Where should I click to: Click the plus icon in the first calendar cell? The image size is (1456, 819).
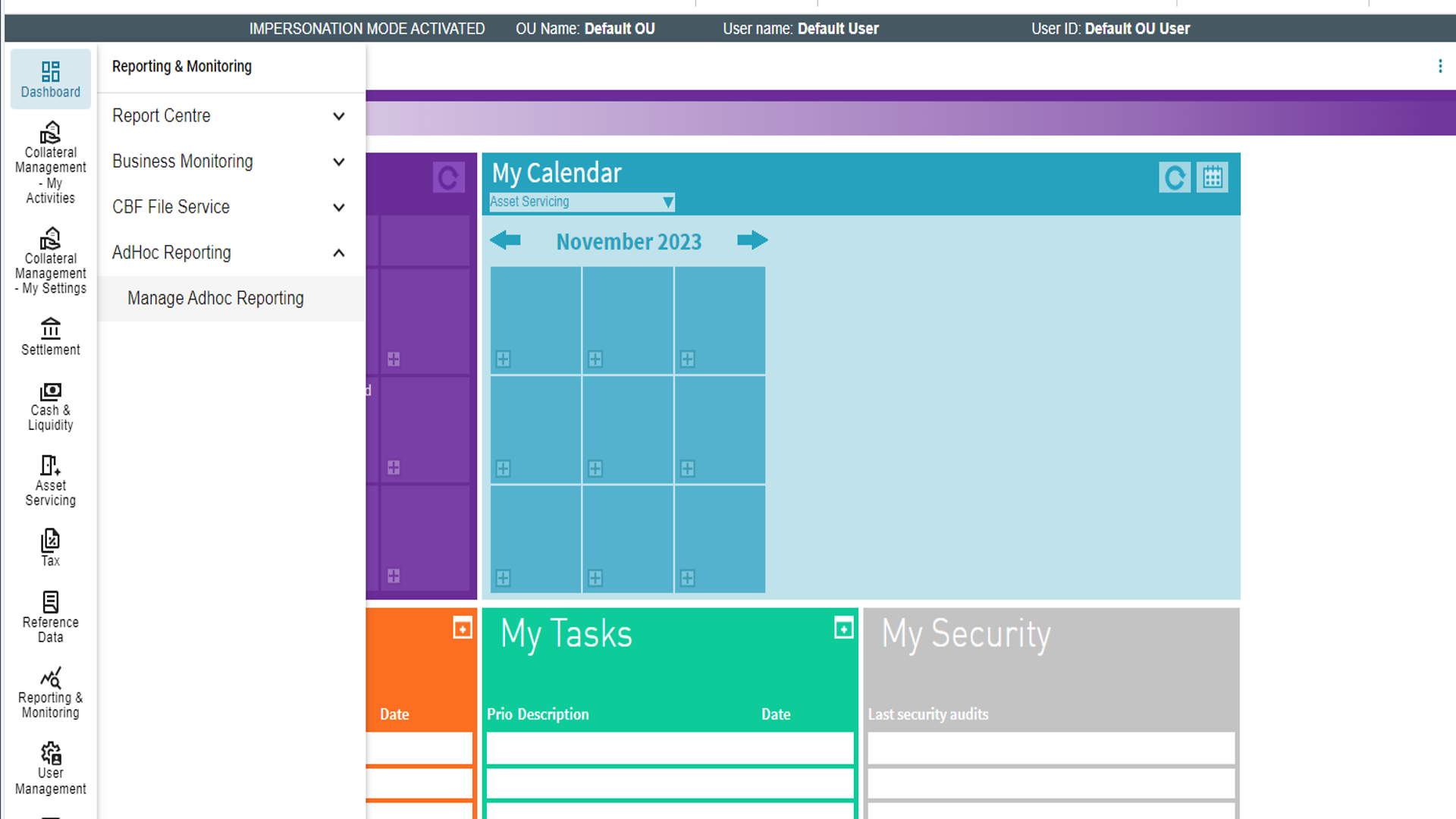point(503,359)
